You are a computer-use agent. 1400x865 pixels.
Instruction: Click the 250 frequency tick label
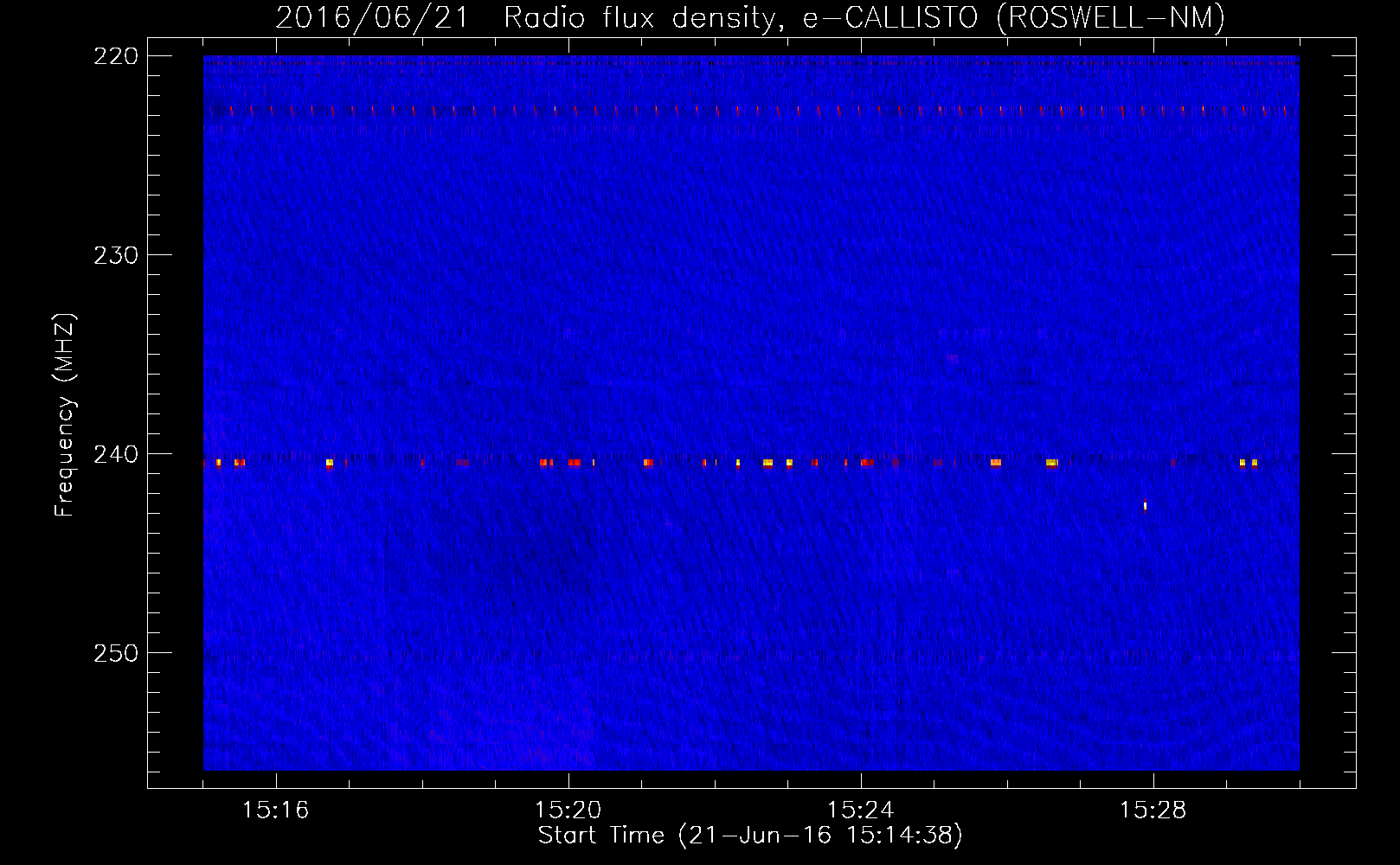tap(116, 653)
